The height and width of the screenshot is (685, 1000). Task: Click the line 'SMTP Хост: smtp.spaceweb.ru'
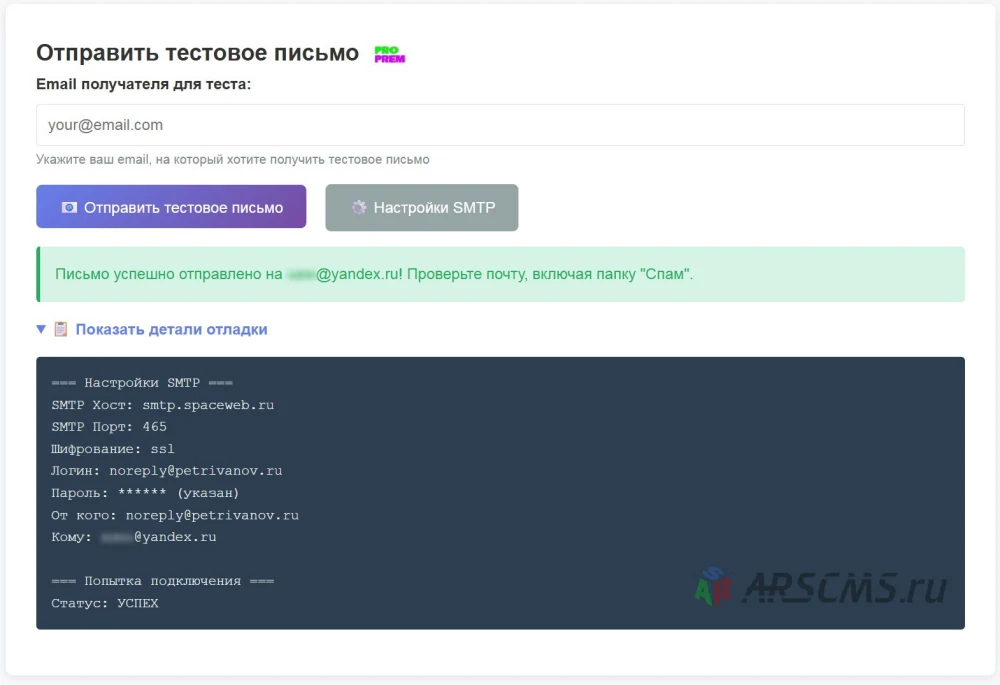pyautogui.click(x=163, y=405)
